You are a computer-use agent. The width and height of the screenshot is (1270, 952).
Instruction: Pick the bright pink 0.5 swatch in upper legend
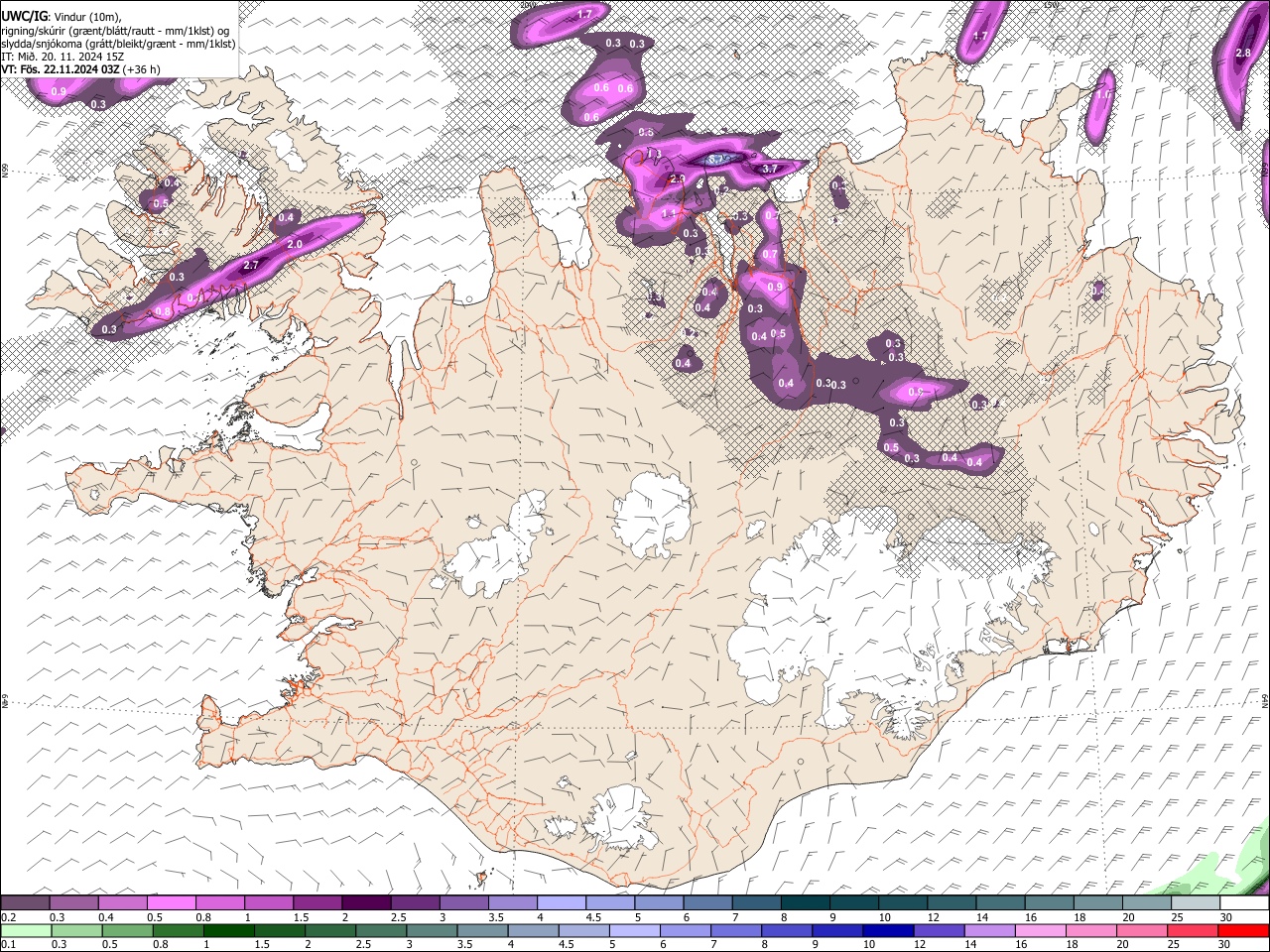171,902
